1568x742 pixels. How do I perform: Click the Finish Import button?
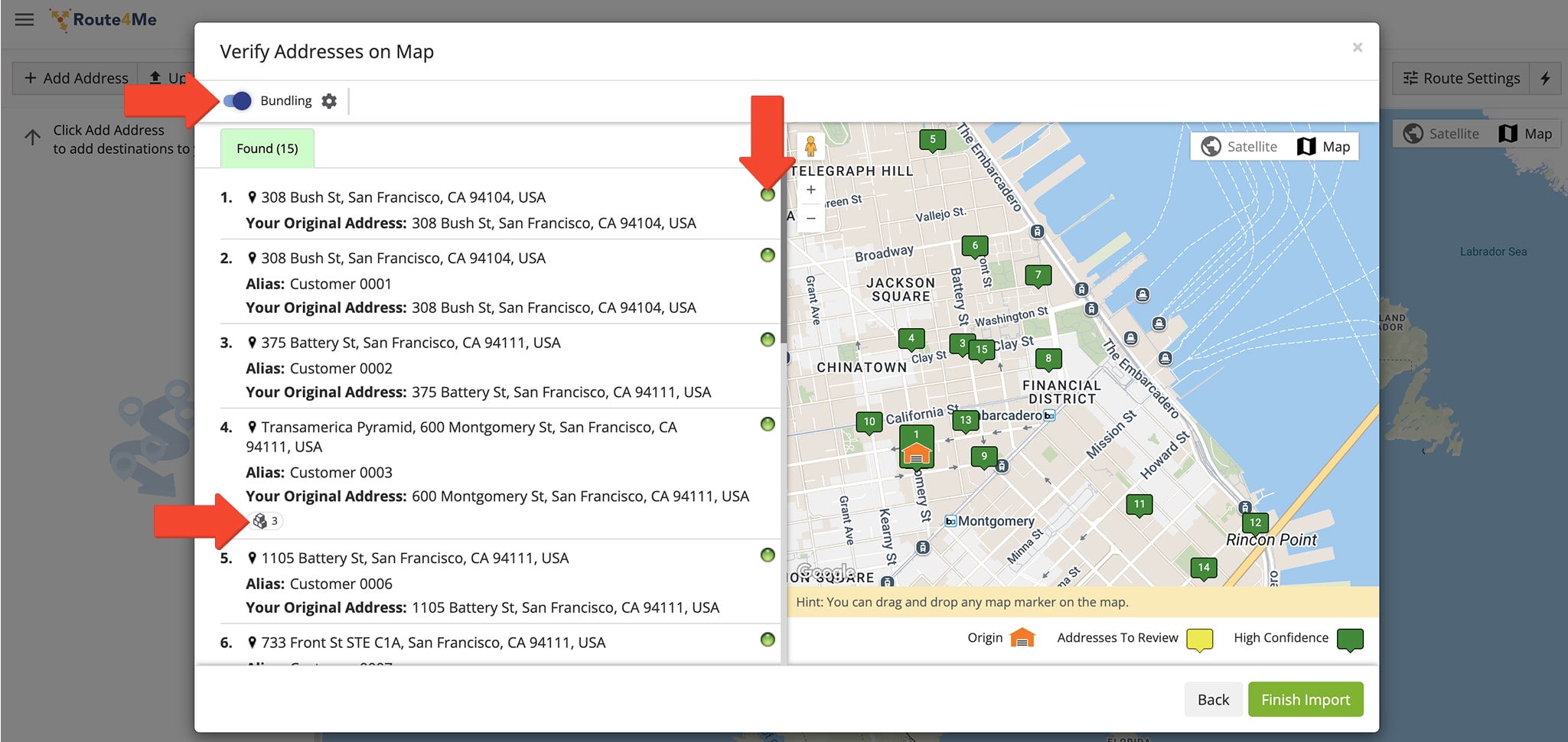pyautogui.click(x=1305, y=699)
